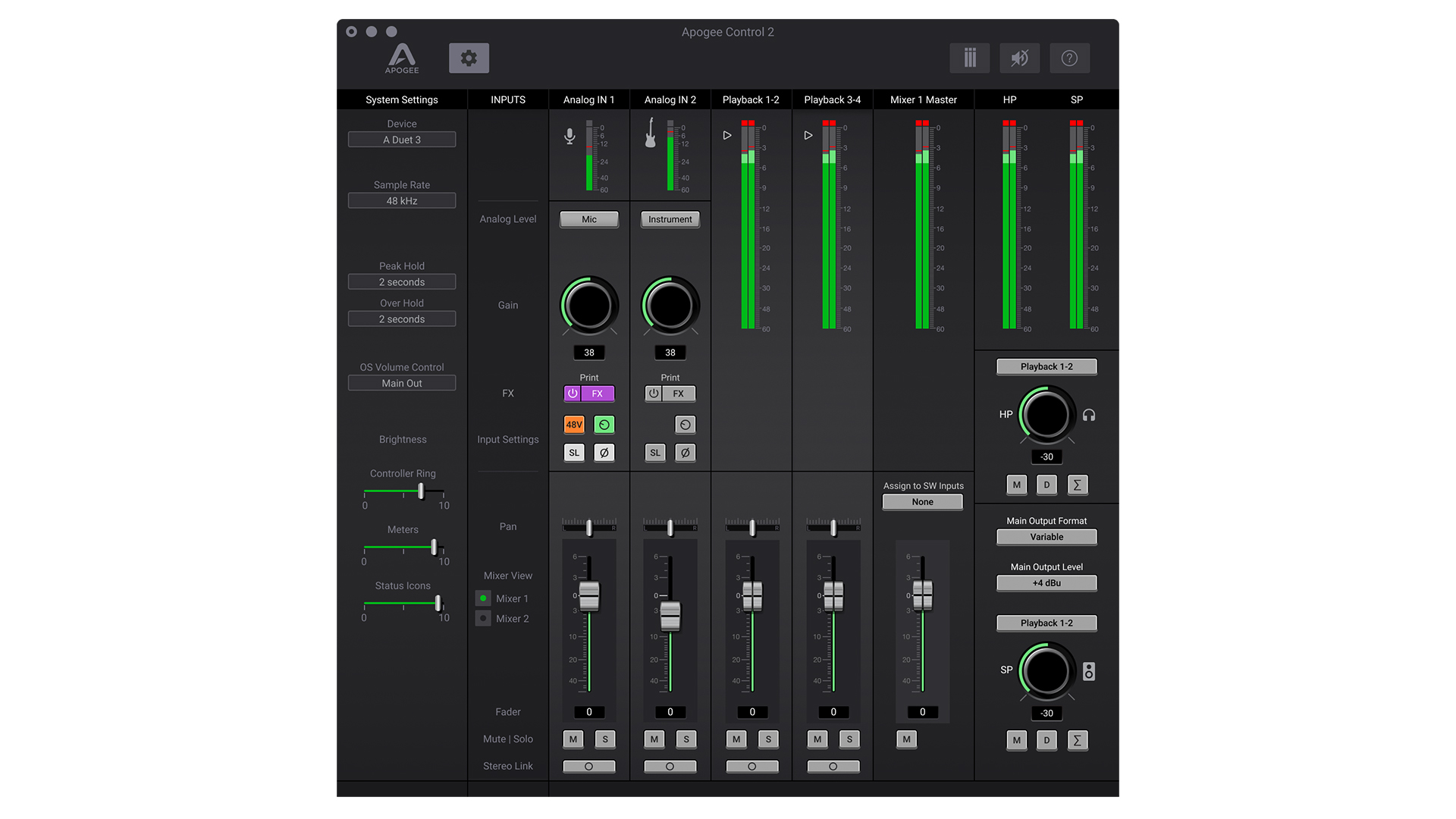Screen dimensions: 1456x819
Task: Toggle the mixer view bars icon
Action: click(x=969, y=58)
